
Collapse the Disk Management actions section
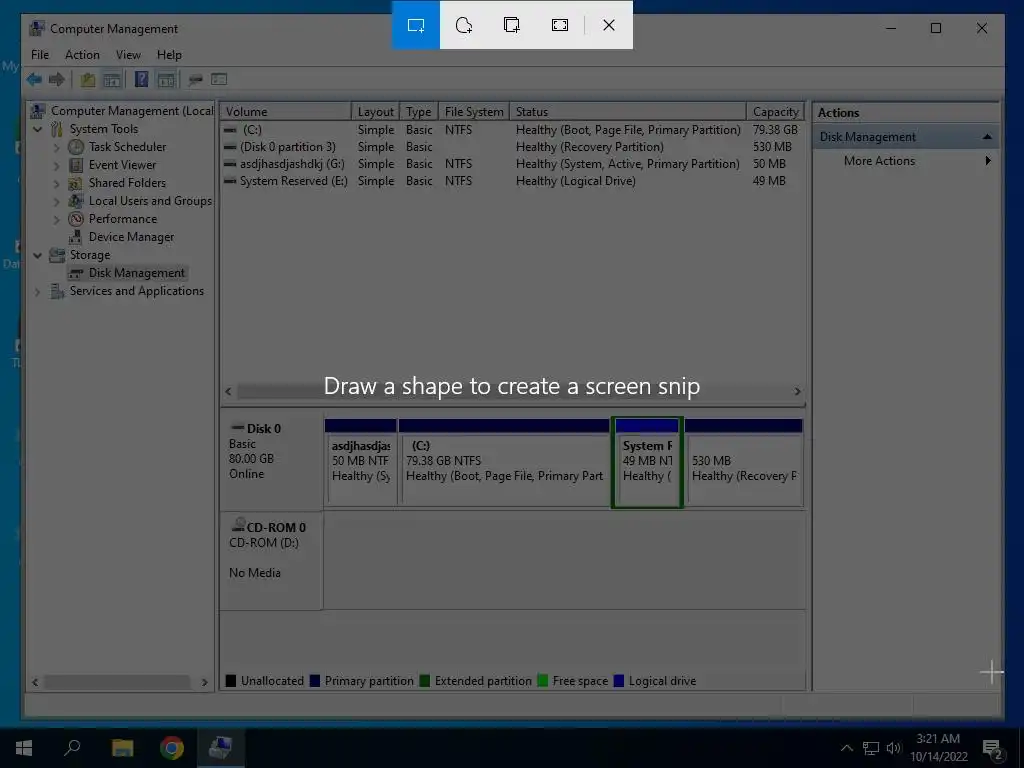click(987, 137)
